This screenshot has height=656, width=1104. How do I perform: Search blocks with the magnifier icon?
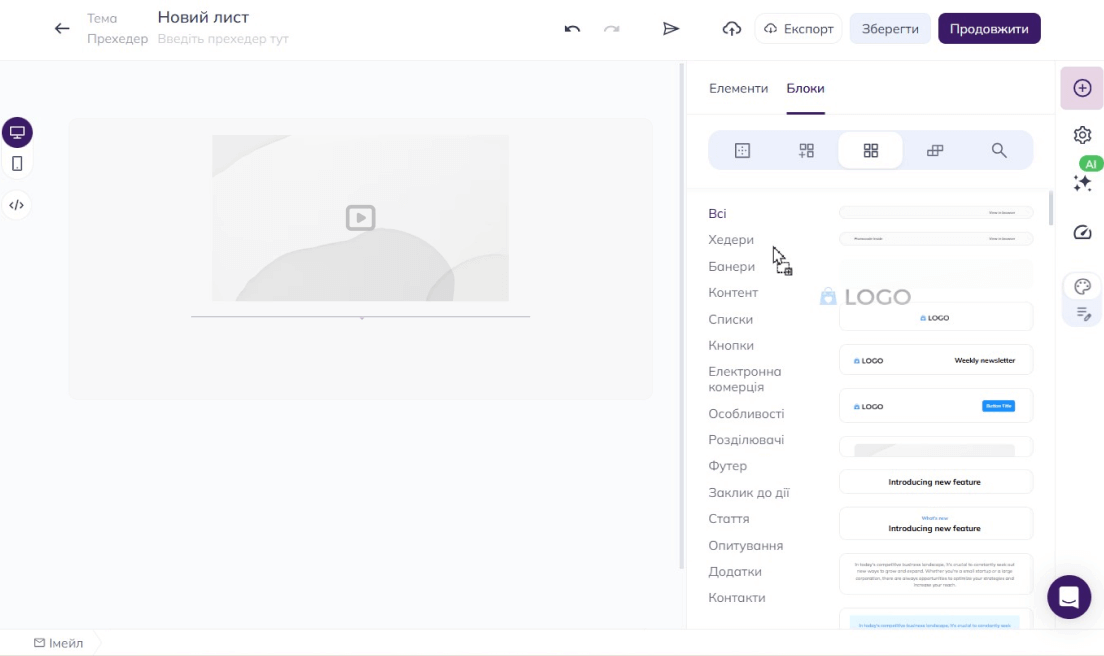coord(998,150)
